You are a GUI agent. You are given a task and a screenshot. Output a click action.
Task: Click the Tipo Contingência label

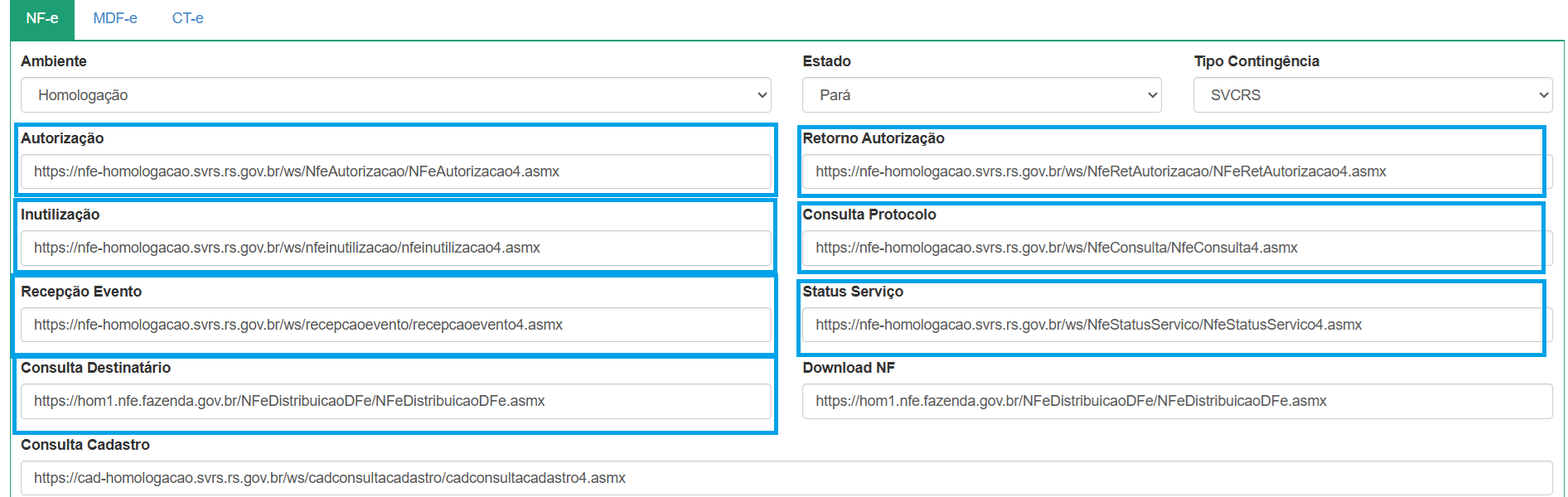(1256, 61)
